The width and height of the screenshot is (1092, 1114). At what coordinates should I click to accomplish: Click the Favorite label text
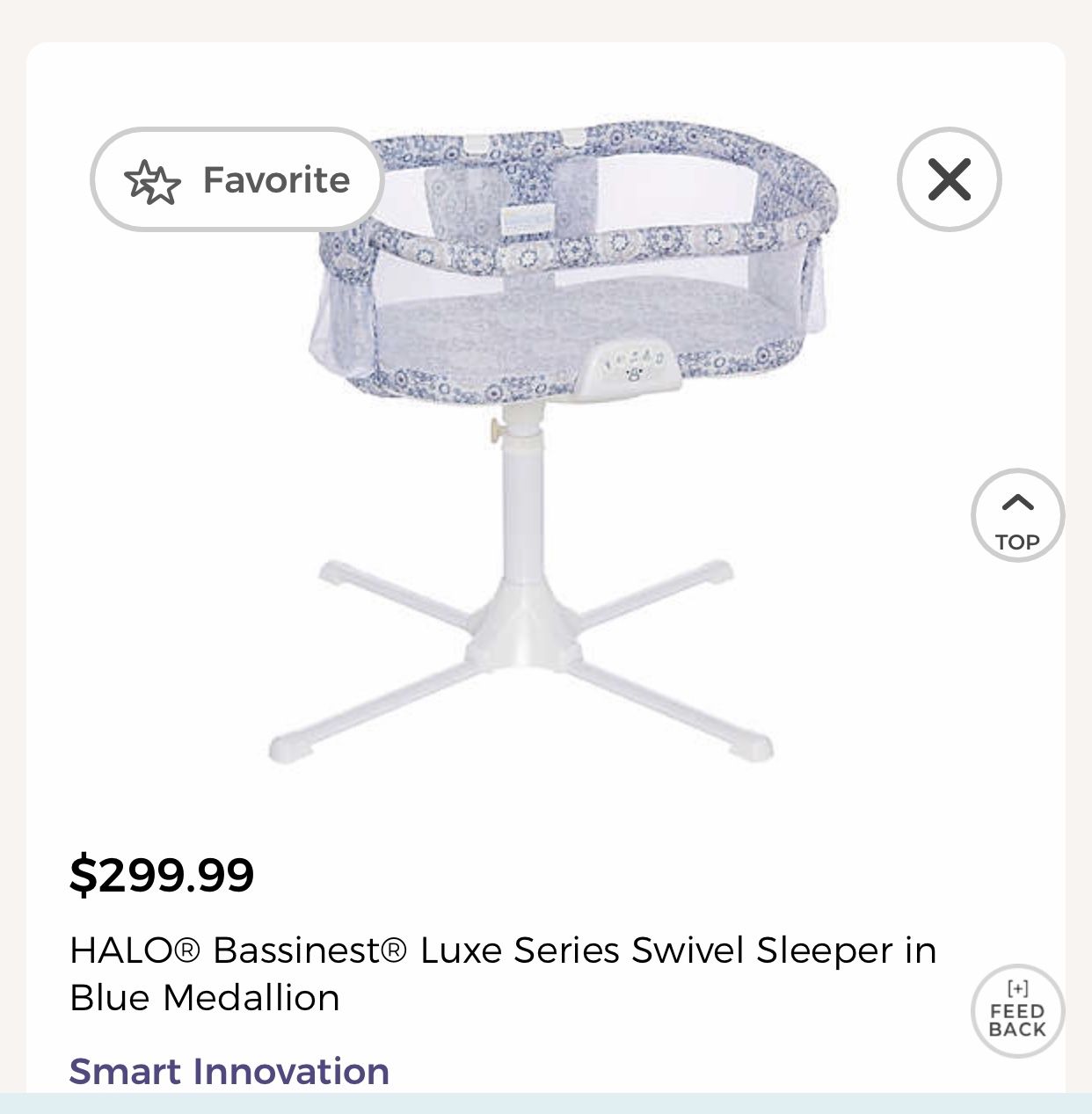(x=277, y=180)
